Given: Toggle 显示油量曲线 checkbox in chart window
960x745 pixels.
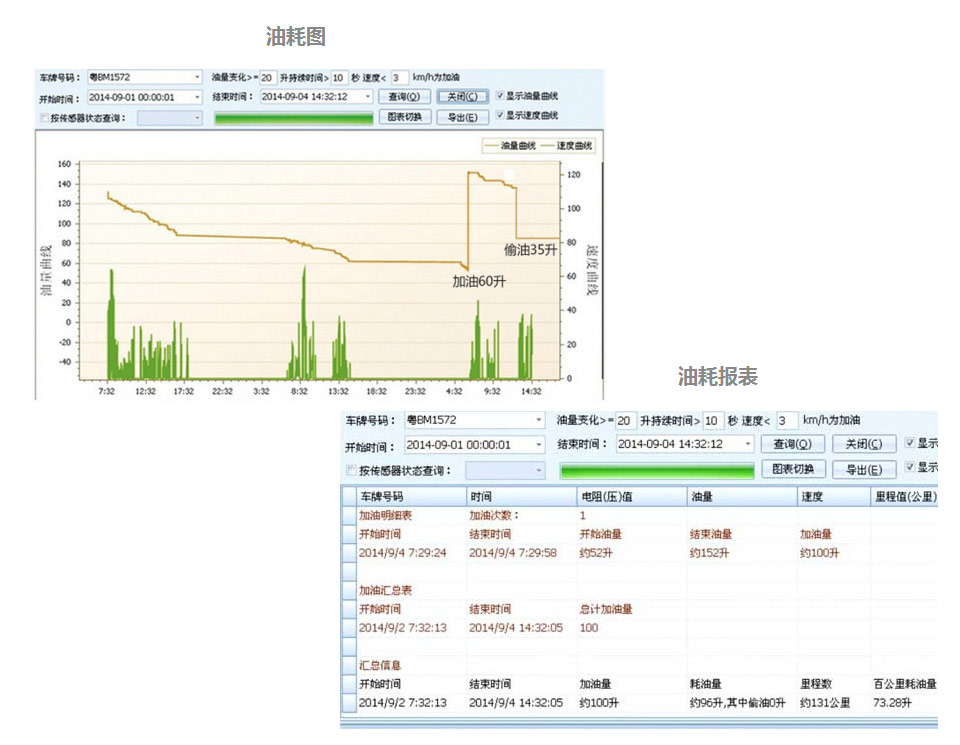Looking at the screenshot, I should tap(500, 95).
